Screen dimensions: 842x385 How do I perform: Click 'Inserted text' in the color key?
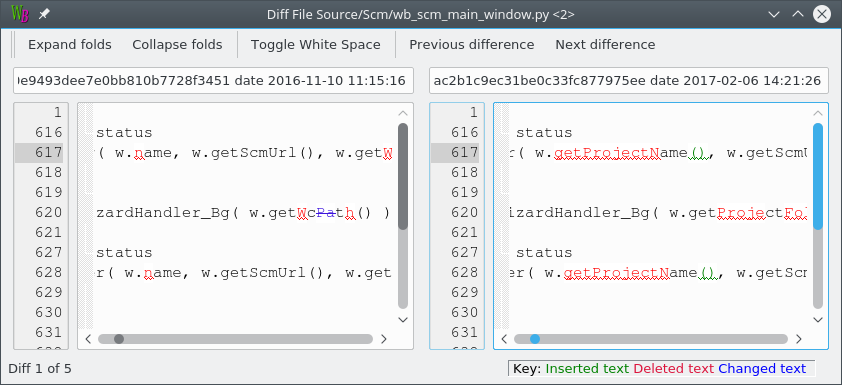[587, 369]
